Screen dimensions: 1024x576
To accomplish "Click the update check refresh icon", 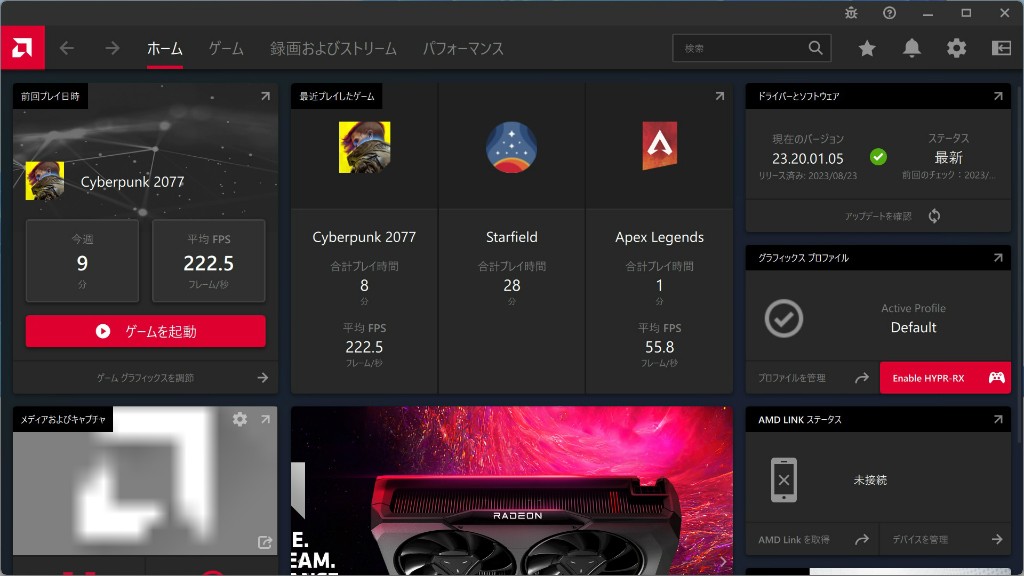I will 935,216.
